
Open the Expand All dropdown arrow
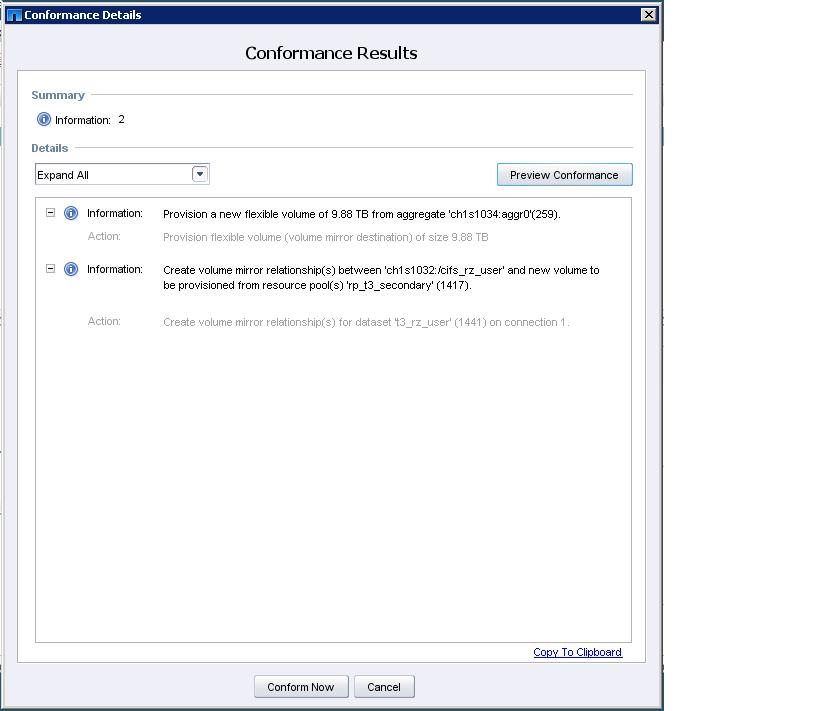(x=200, y=175)
